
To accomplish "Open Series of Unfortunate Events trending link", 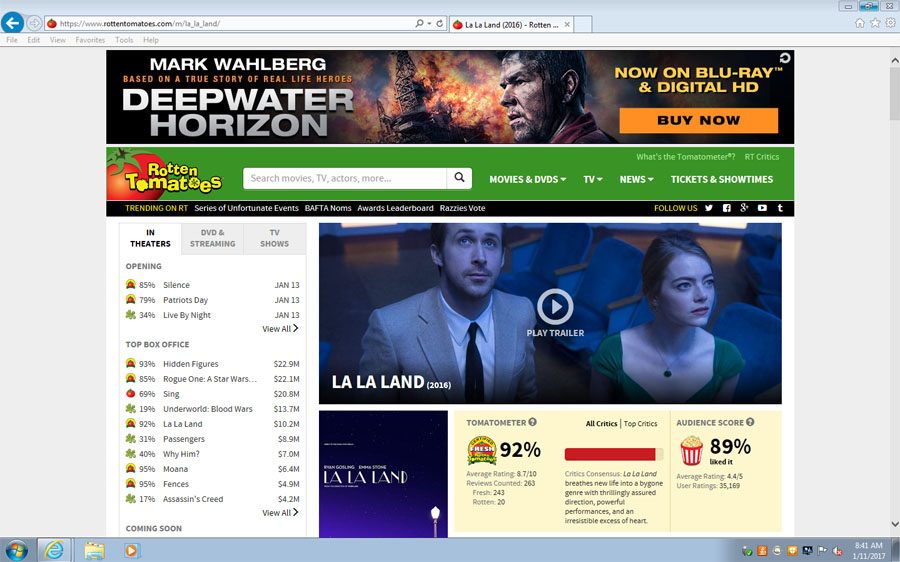I will point(246,208).
